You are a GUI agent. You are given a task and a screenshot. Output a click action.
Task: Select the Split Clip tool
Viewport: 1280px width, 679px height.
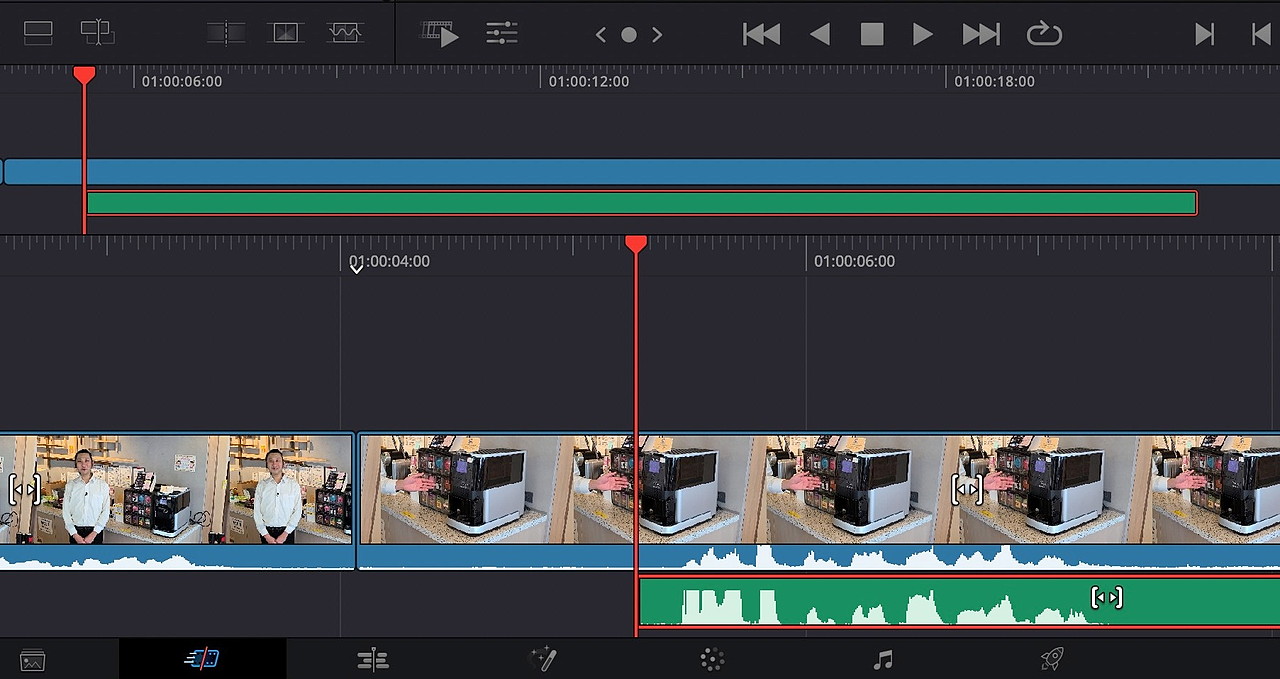coord(225,32)
